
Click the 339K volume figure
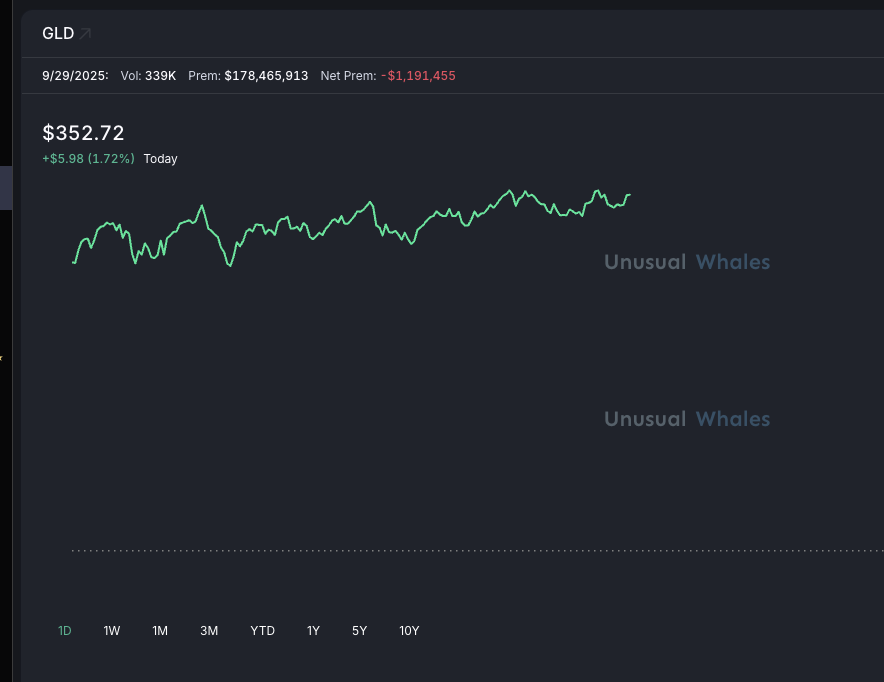(160, 76)
